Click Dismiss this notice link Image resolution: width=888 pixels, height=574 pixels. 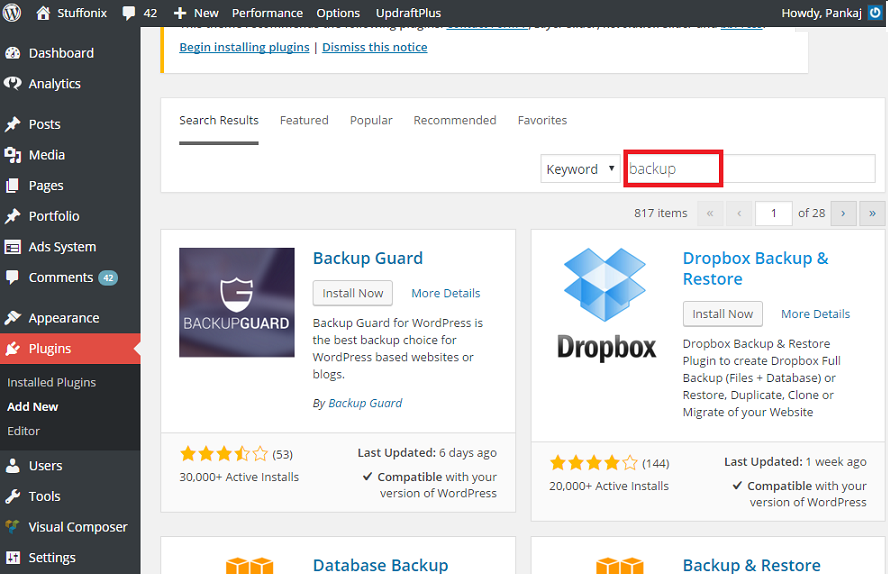click(374, 47)
